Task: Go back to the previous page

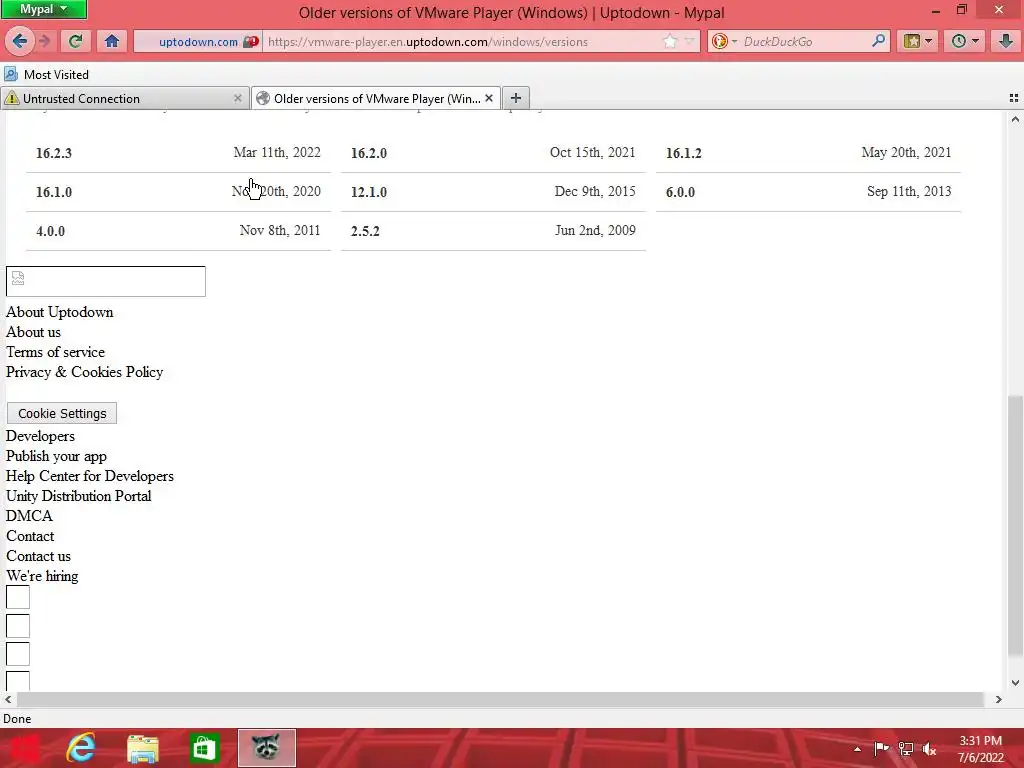Action: pos(20,41)
